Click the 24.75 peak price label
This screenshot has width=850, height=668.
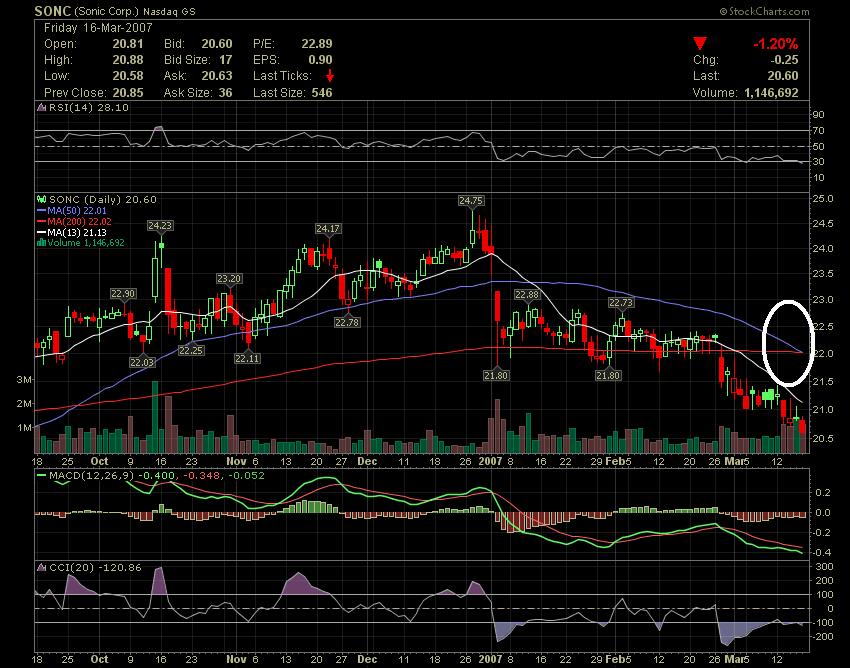[x=471, y=201]
